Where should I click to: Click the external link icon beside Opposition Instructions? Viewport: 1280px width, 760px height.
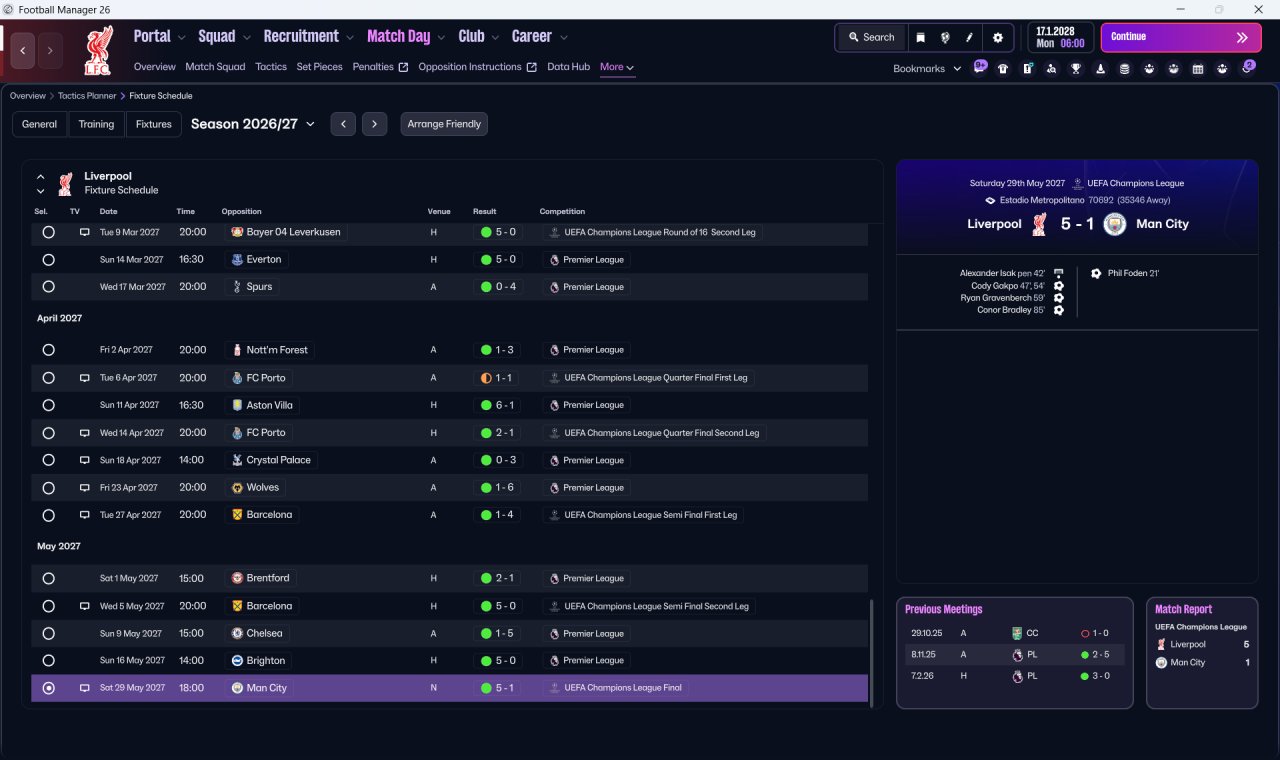(532, 67)
